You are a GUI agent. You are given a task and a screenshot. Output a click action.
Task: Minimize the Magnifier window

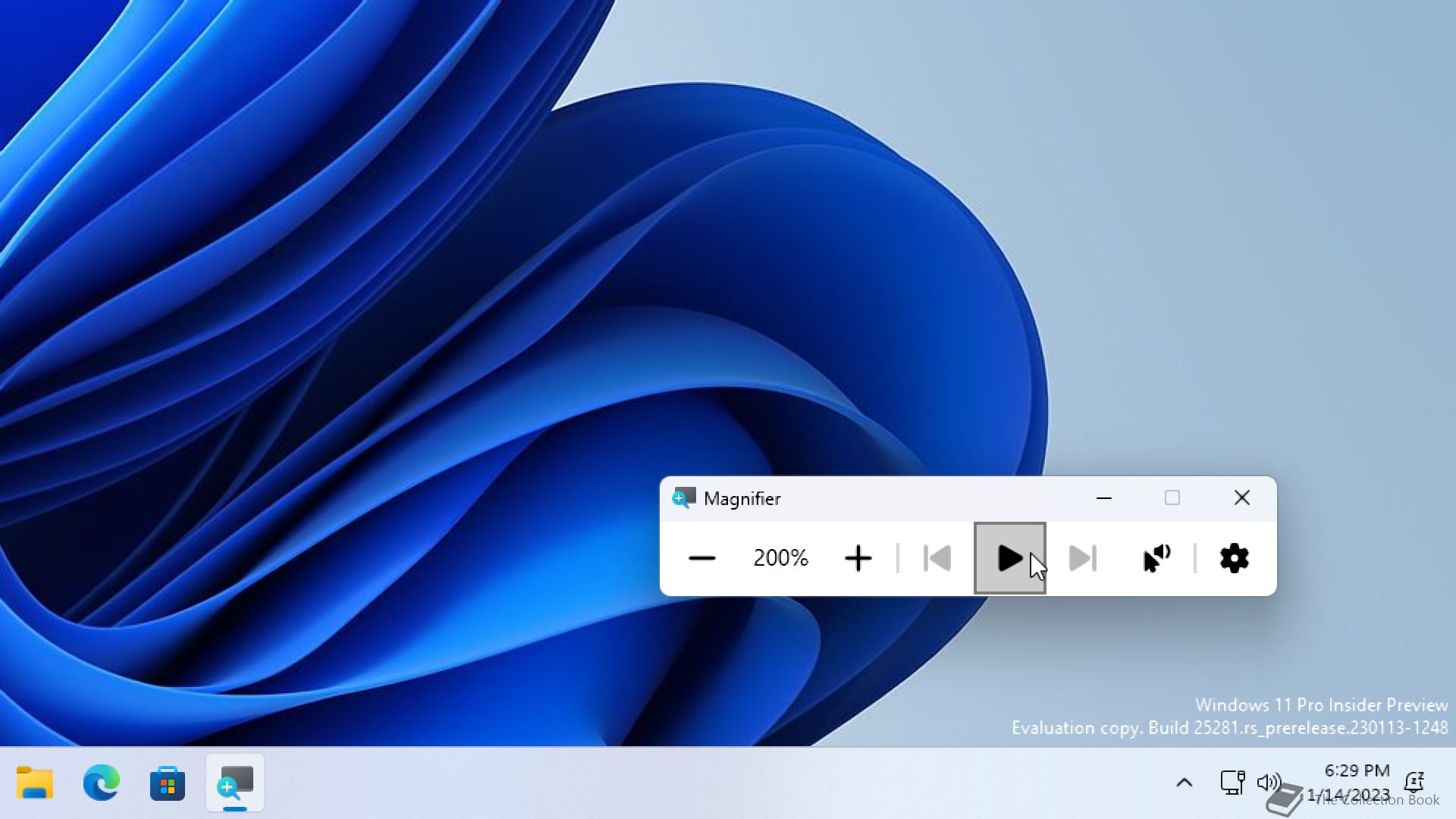(x=1103, y=498)
